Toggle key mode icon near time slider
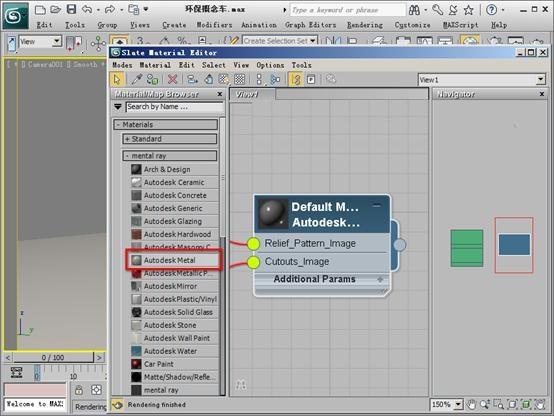Viewport: 554px width, 416px height. tap(16, 373)
